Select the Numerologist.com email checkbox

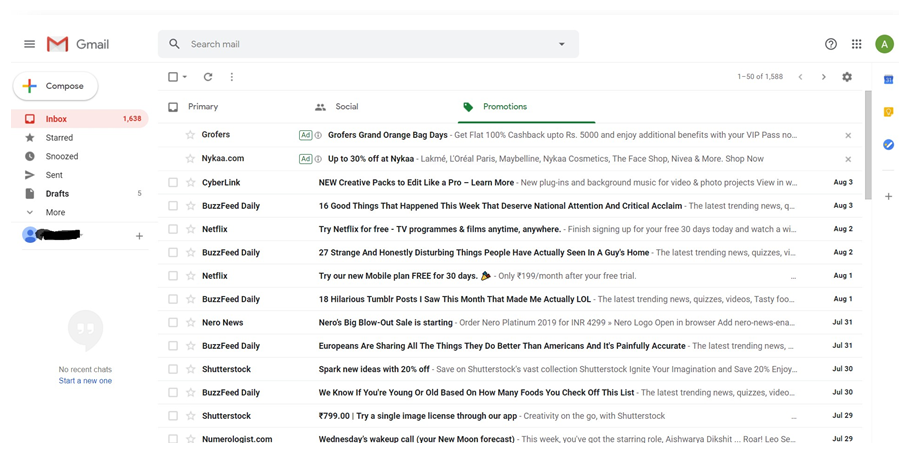[173, 438]
